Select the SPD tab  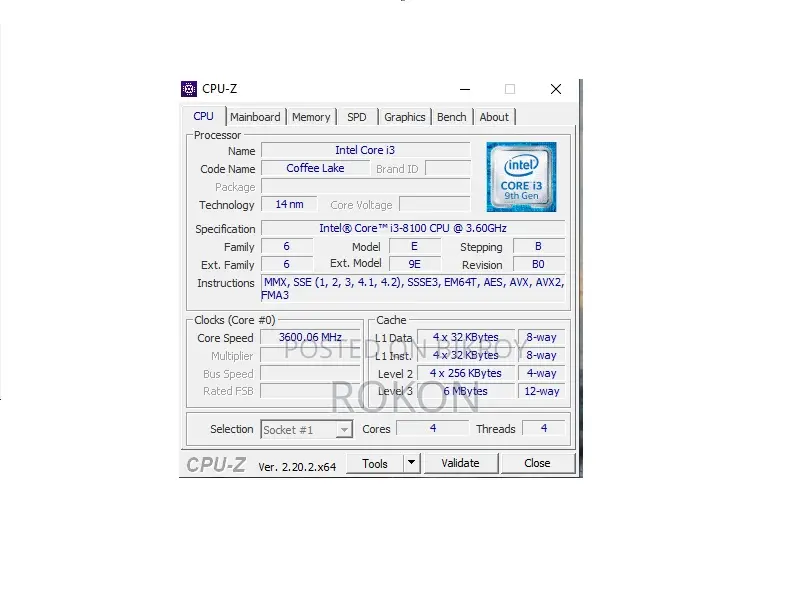(x=357, y=117)
